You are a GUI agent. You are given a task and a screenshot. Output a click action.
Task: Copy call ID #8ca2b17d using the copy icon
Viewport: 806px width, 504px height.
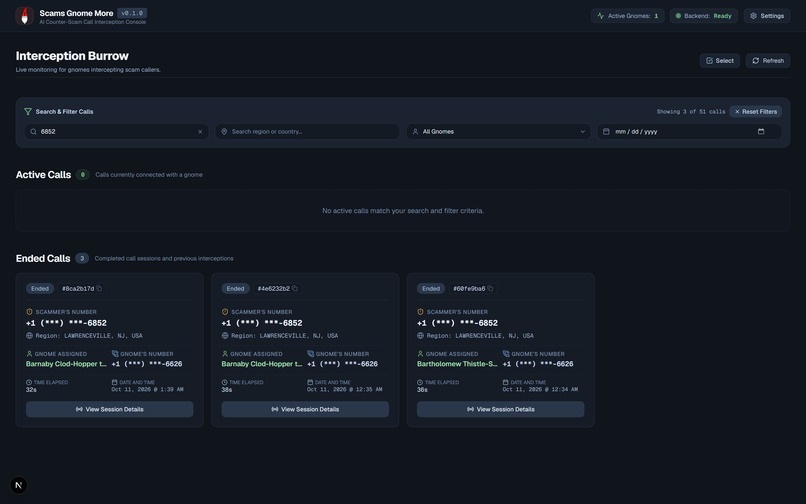click(99, 289)
